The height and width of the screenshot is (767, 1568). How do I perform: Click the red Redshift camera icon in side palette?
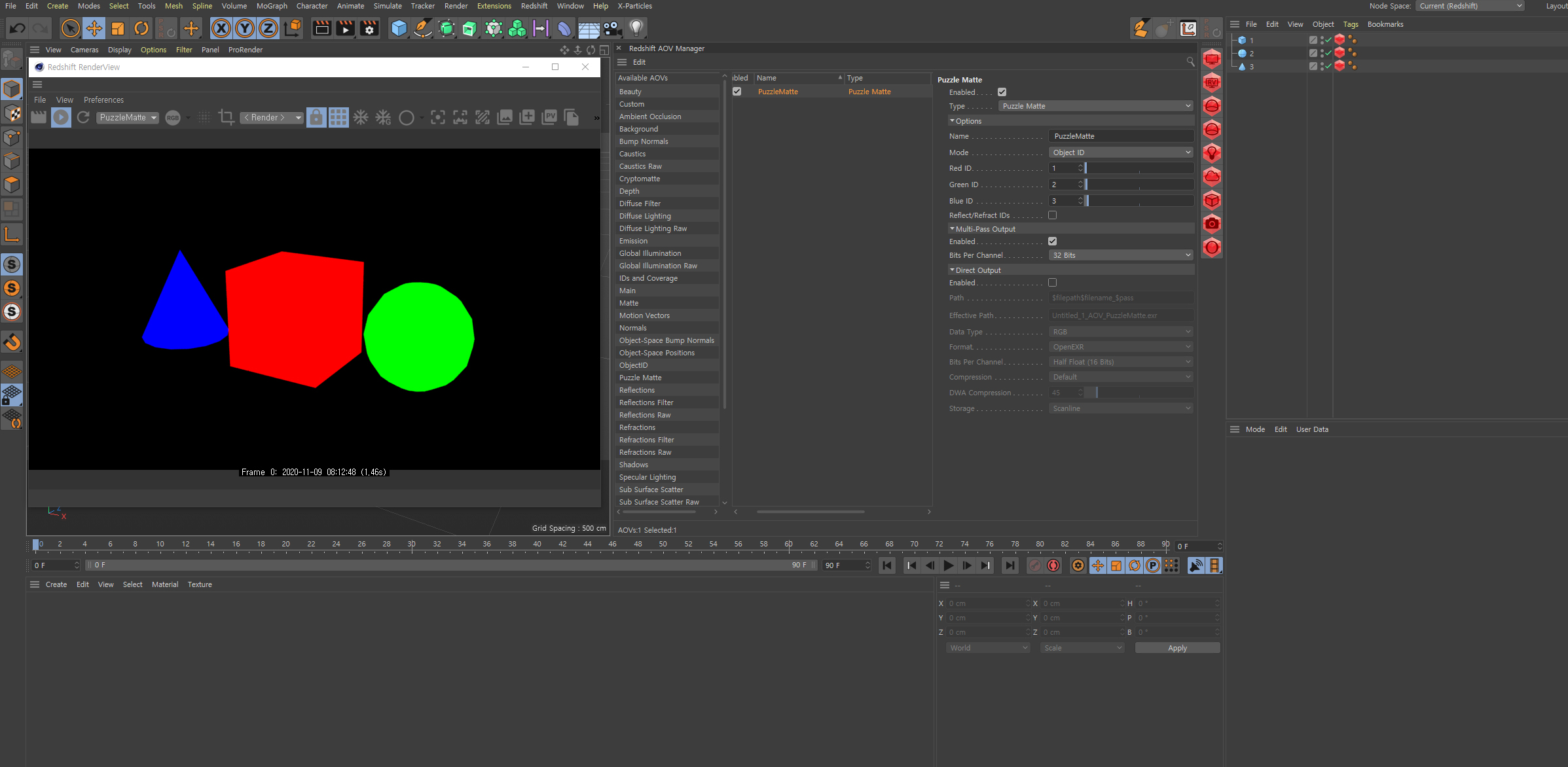coord(1212,224)
